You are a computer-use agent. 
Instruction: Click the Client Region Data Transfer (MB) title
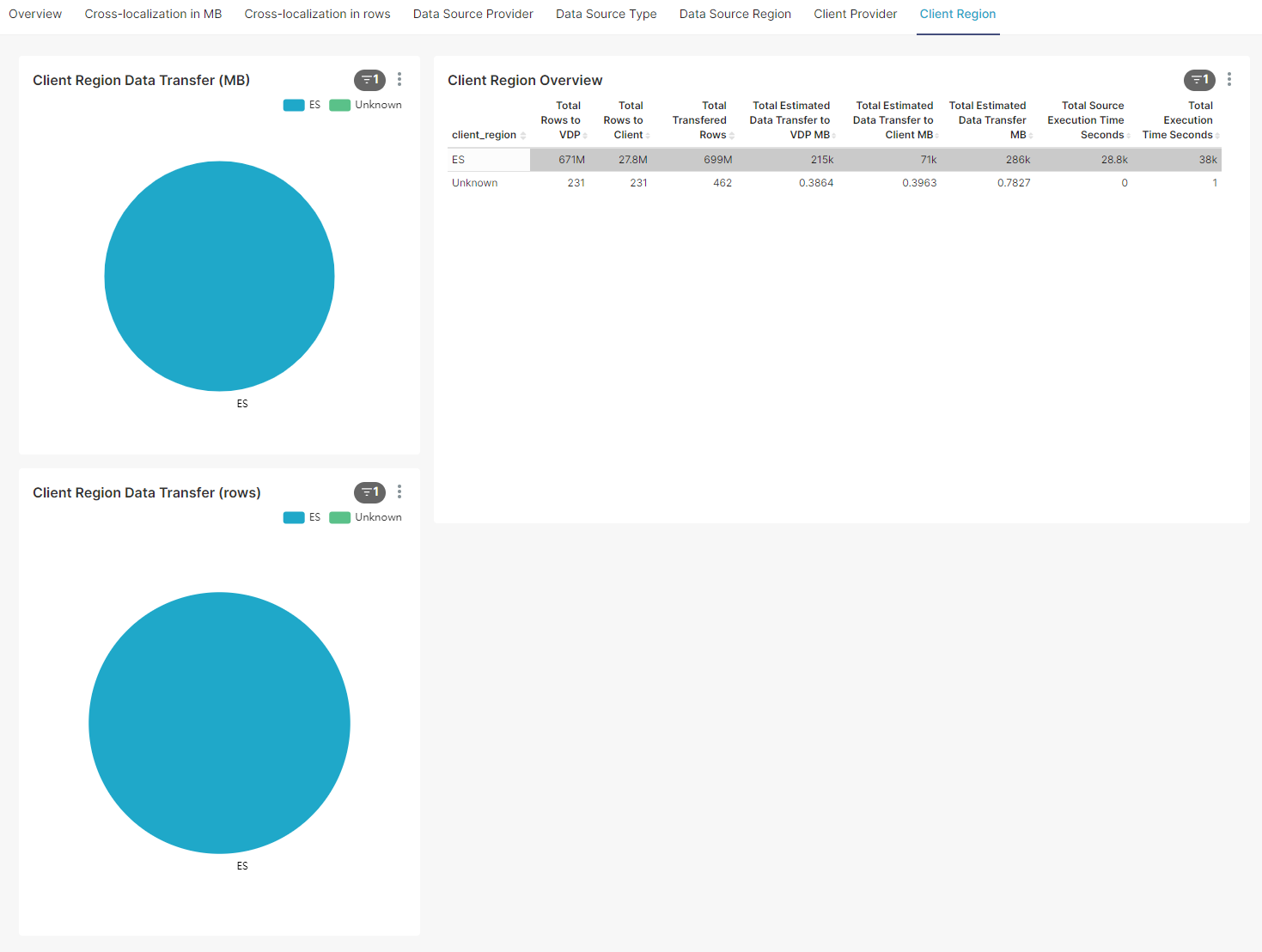point(141,80)
